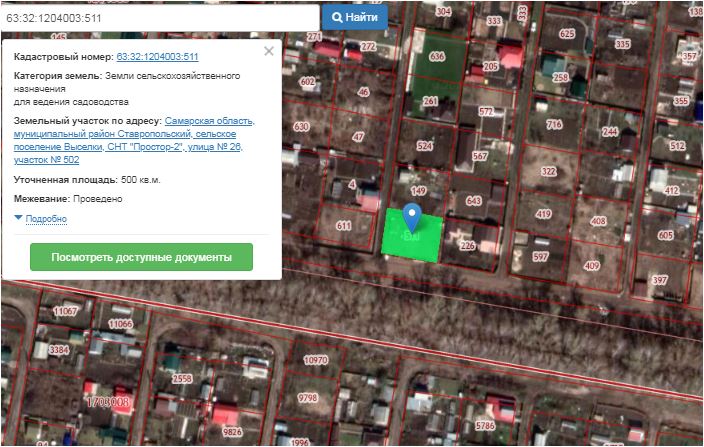The width and height of the screenshot is (704, 447).
Task: Open cadastral number 63:32:1204003:511 link
Action: tap(157, 57)
